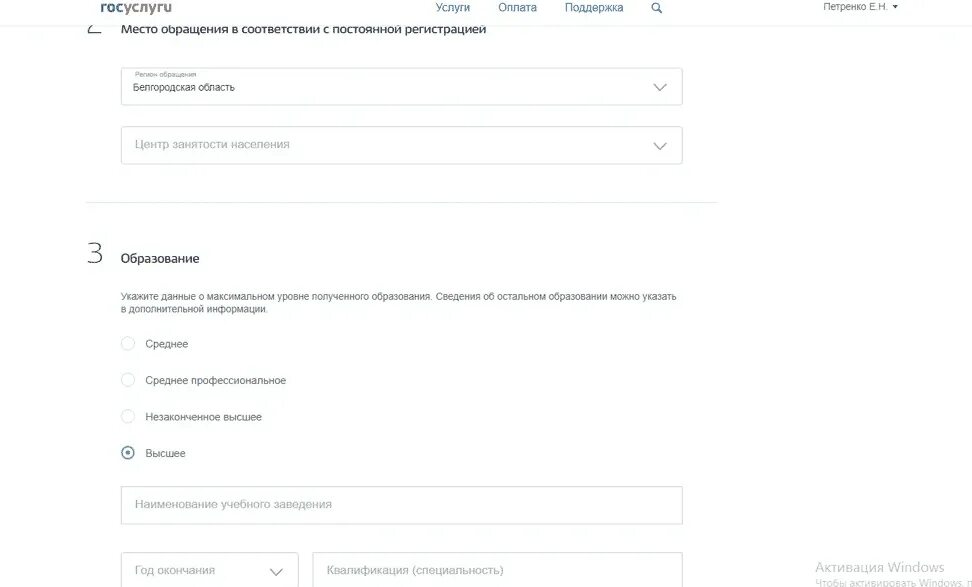The width and height of the screenshot is (972, 587).
Task: Click the small arrow beside Петренко Е.Н.
Action: coord(895,7)
